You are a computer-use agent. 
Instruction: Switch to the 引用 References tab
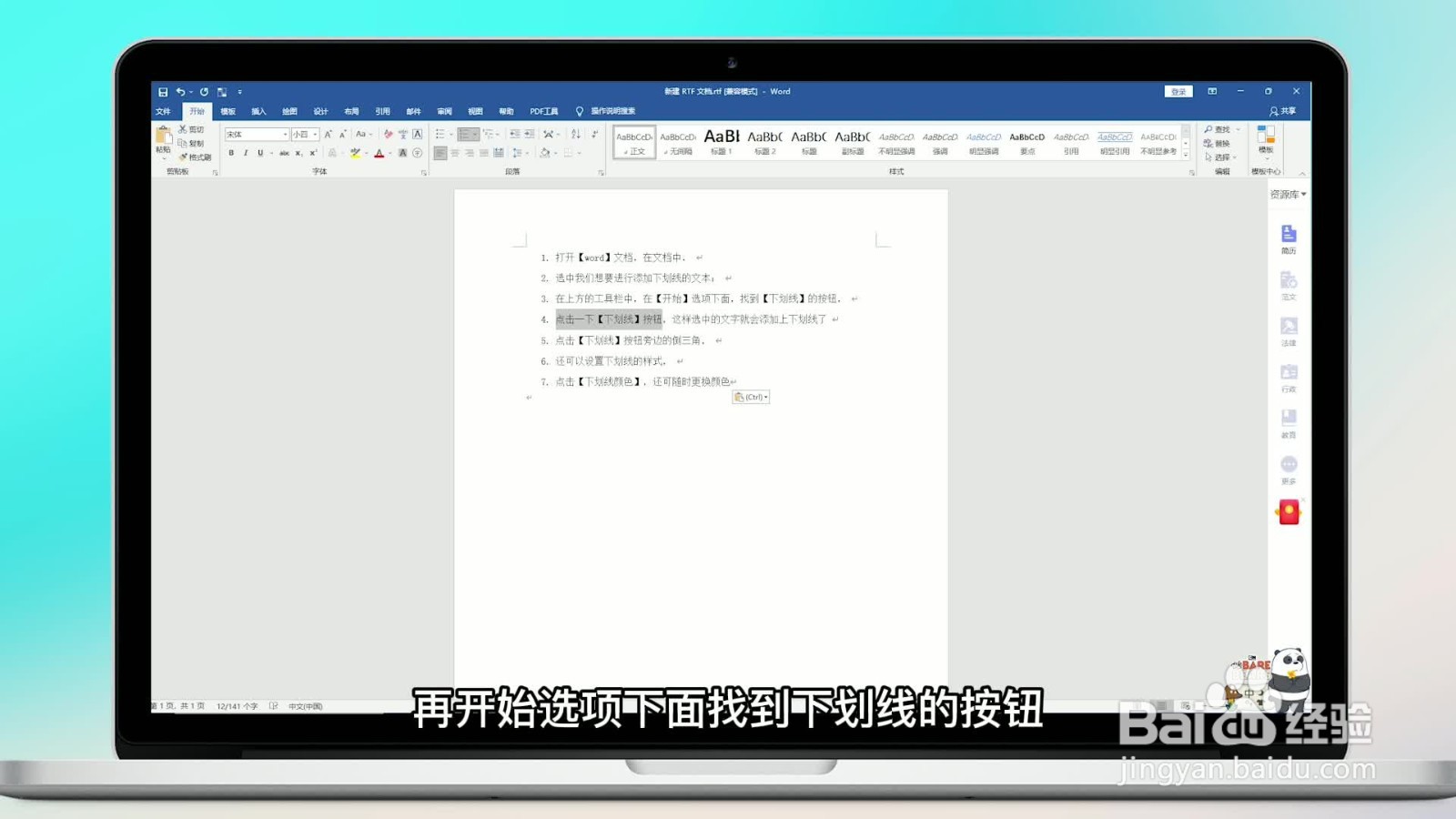tap(382, 111)
